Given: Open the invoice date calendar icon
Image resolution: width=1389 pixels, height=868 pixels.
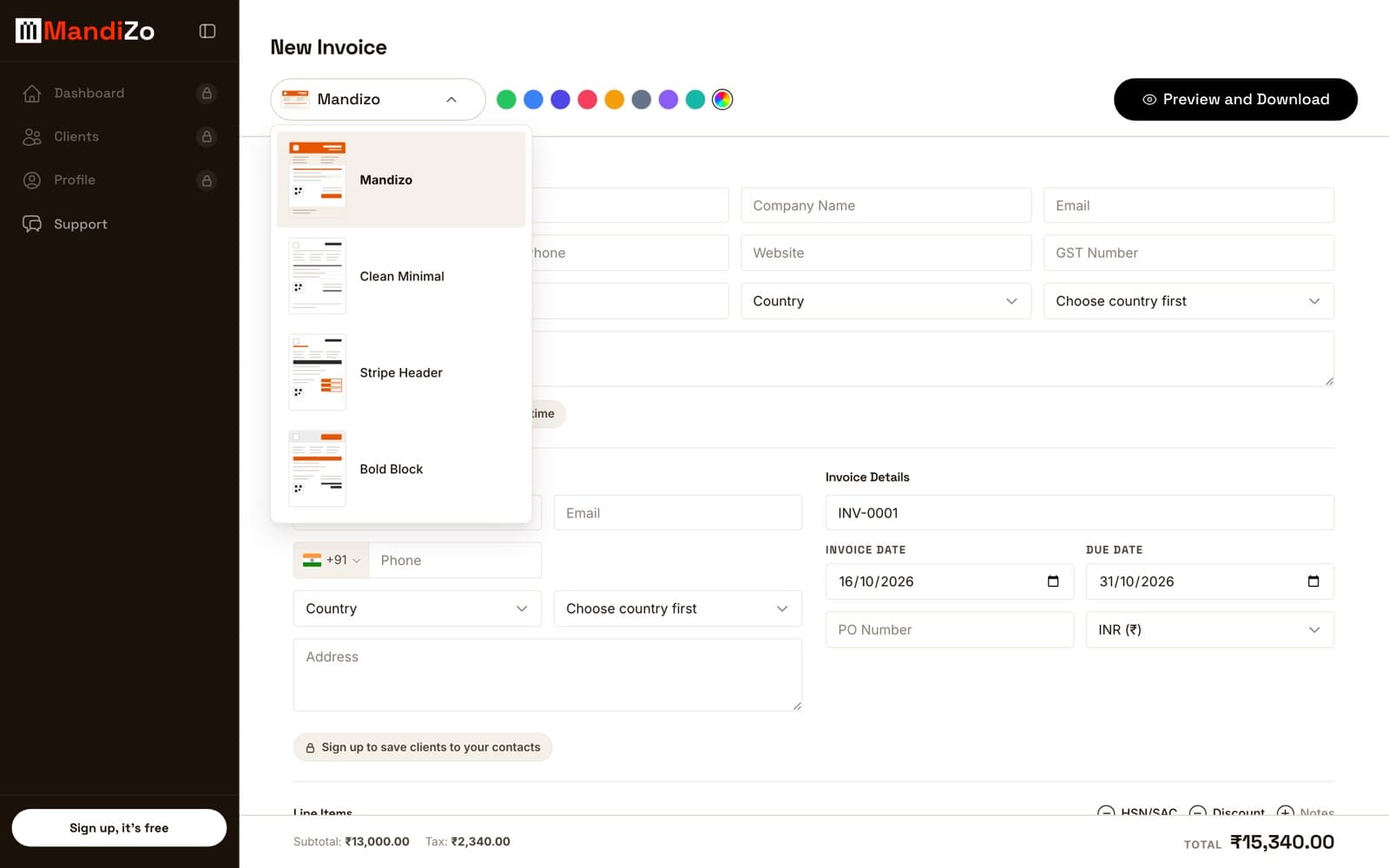Looking at the screenshot, I should tap(1053, 582).
